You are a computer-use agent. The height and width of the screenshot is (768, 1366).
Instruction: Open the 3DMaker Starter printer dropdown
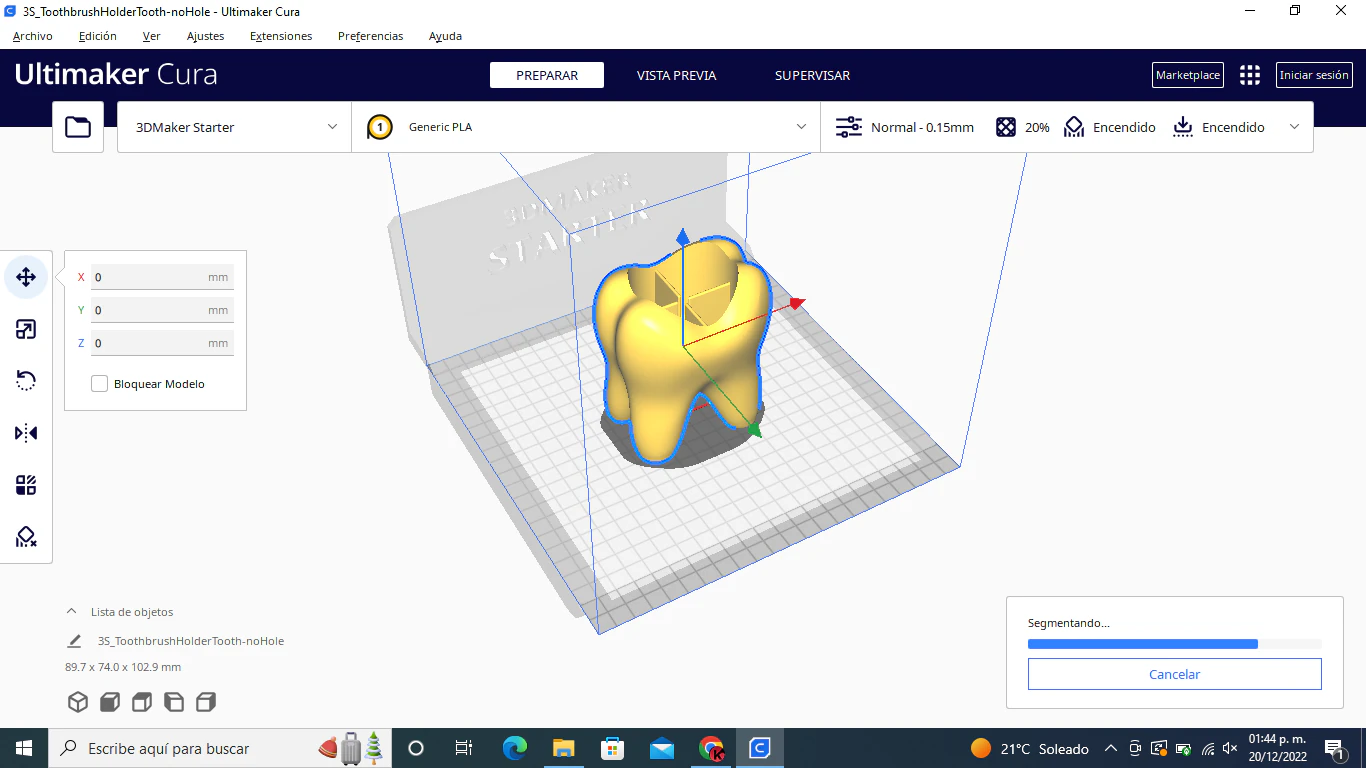[233, 127]
